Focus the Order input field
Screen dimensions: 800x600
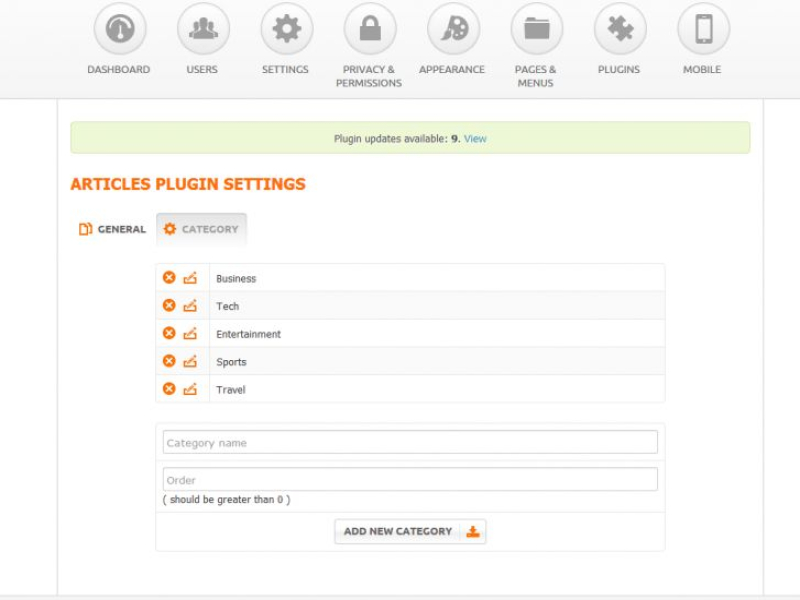pos(410,480)
